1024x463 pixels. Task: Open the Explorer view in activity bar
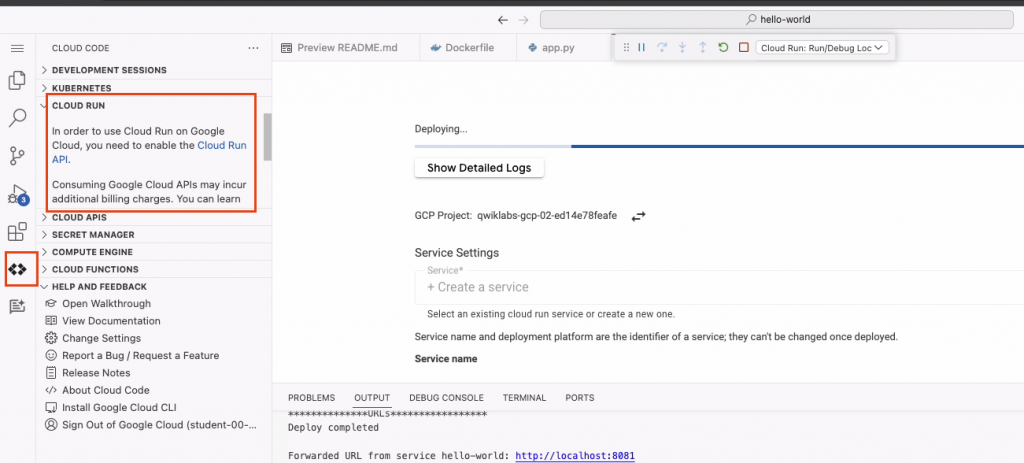point(17,81)
